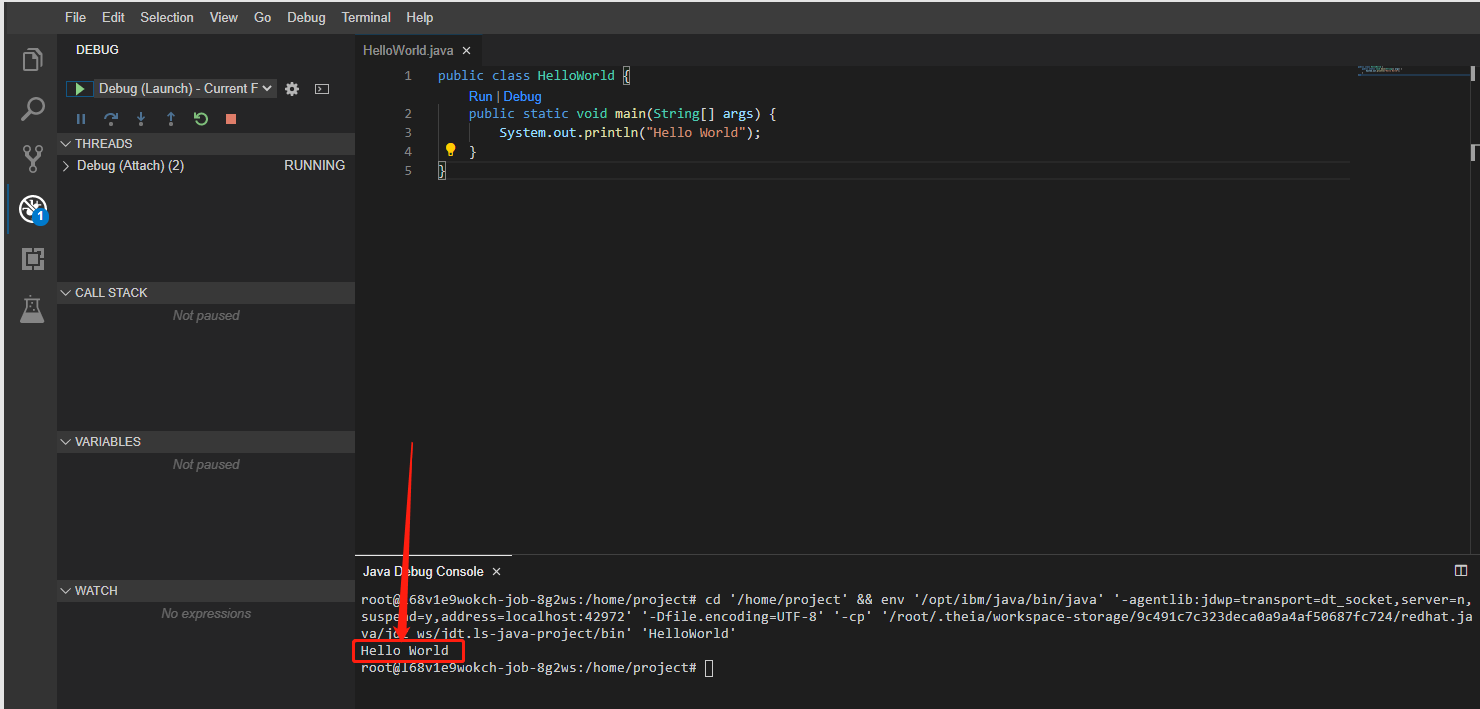The image size is (1480, 709).
Task: Pause the debug session
Action: [81, 119]
